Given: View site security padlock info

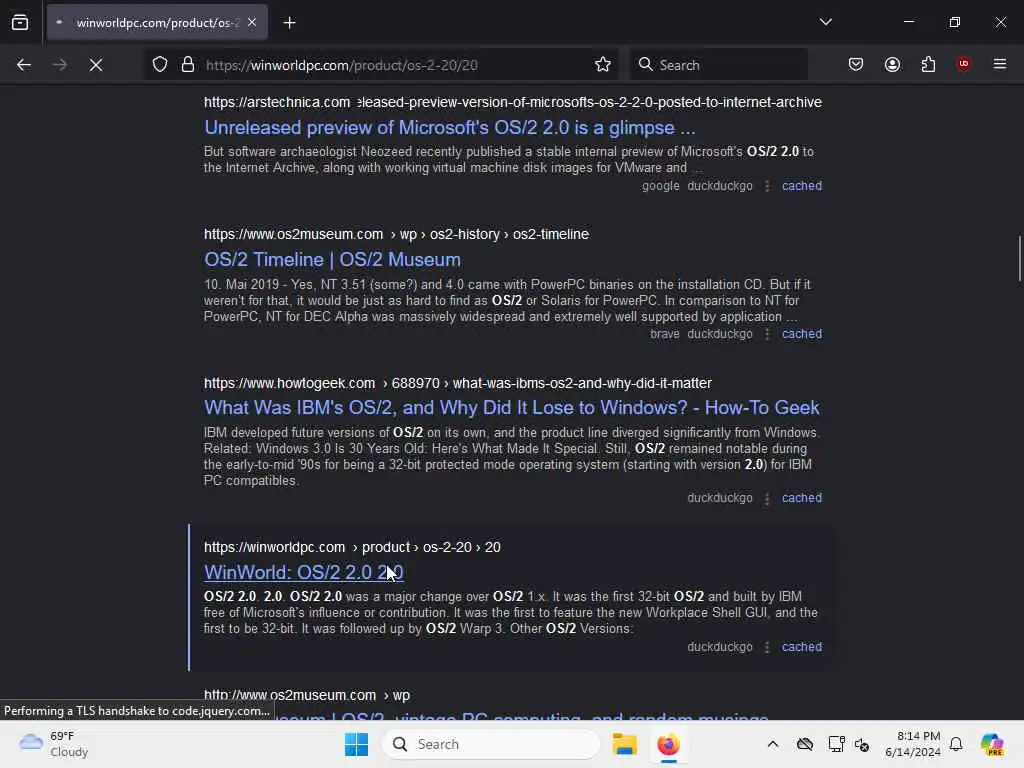Looking at the screenshot, I should 188,65.
